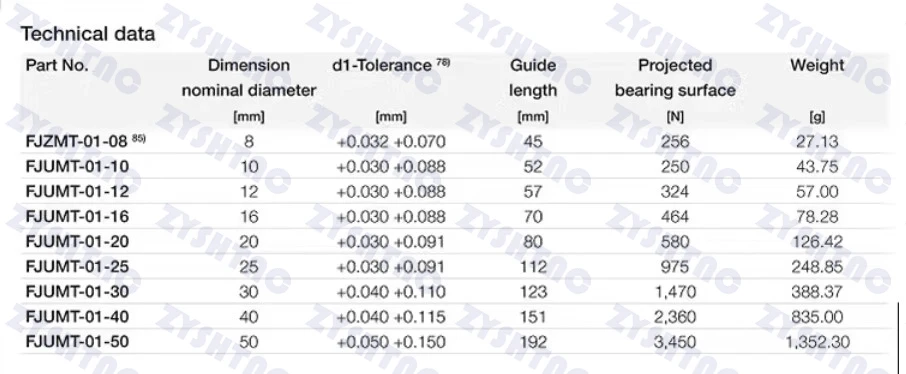Click the d1-Tolerance column header

click(x=382, y=65)
